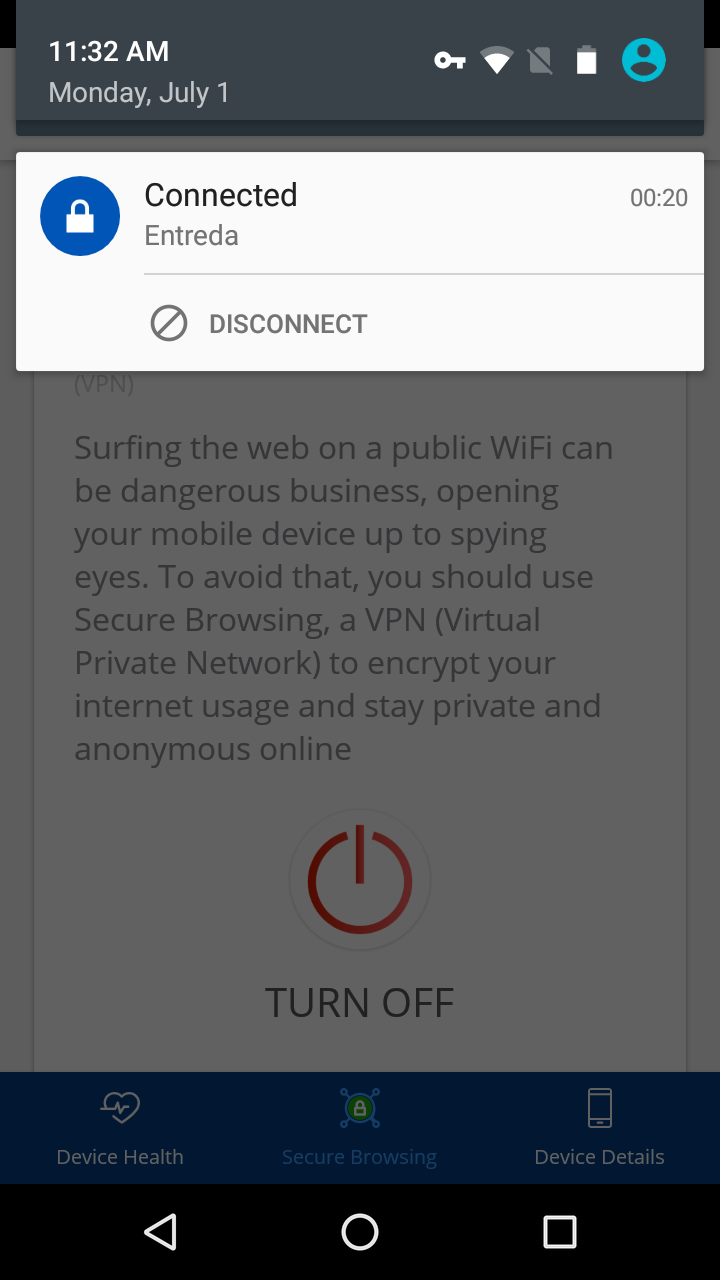Tap the Device Health heart icon
Image resolution: width=720 pixels, height=1280 pixels.
pyautogui.click(x=120, y=1108)
